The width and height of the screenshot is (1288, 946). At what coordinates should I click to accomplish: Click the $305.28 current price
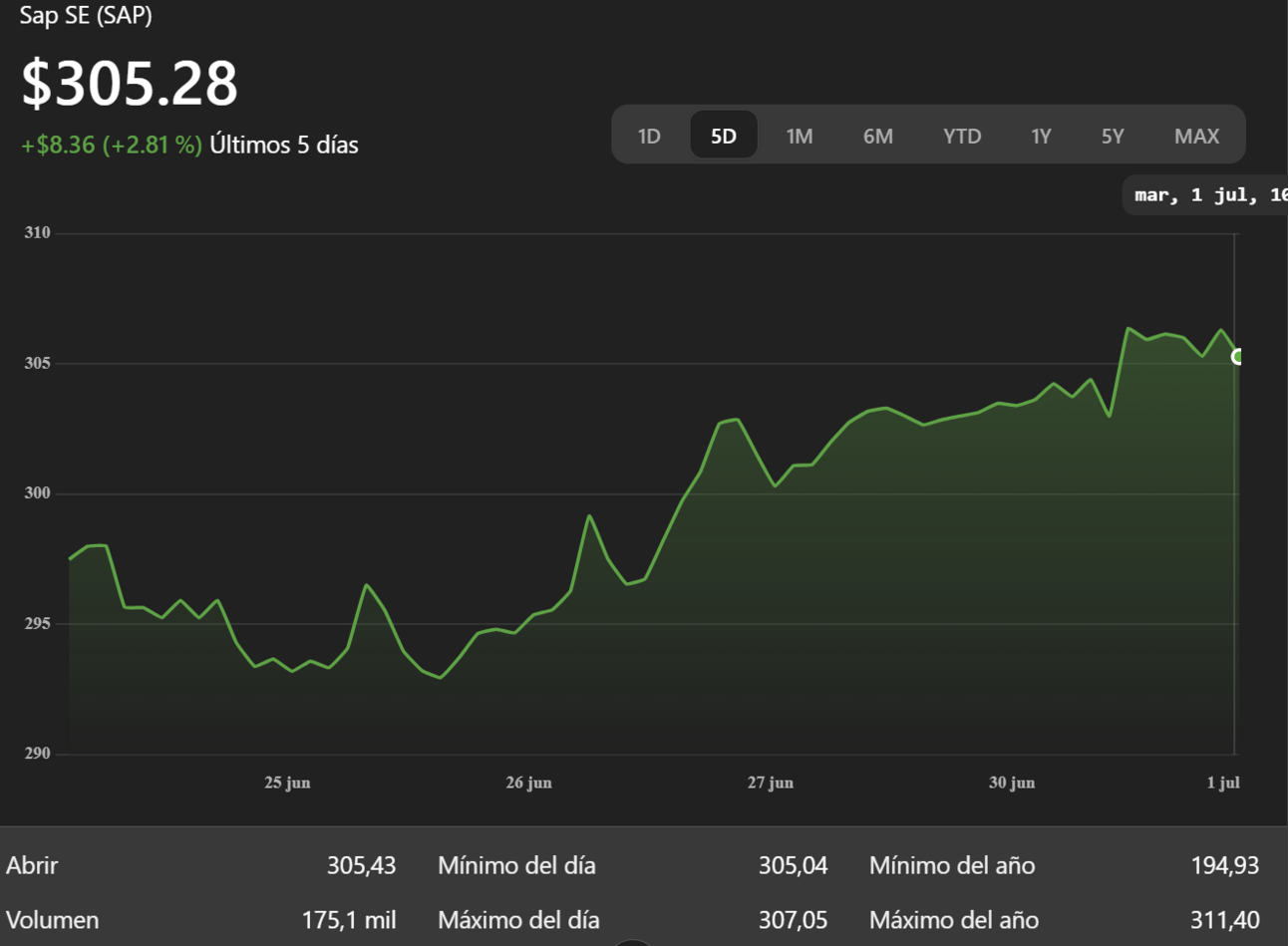pyautogui.click(x=130, y=83)
